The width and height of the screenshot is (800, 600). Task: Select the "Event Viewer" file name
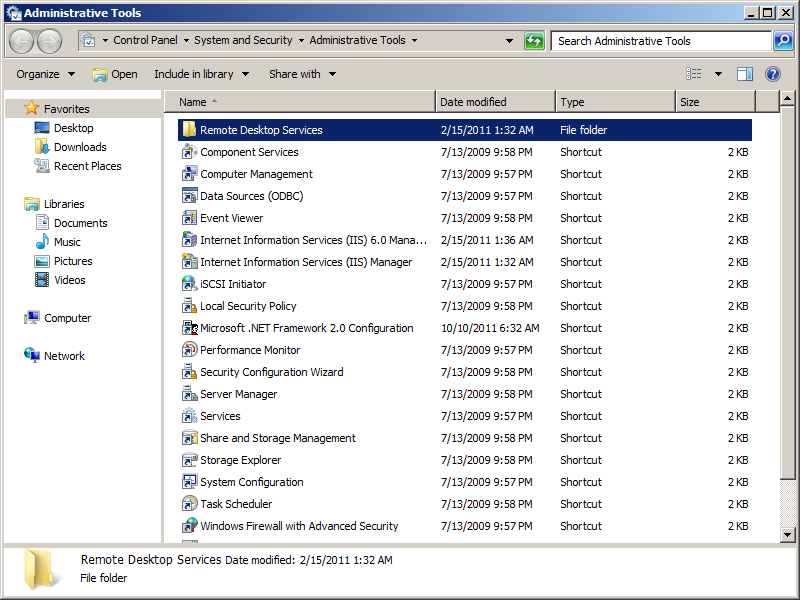[x=231, y=218]
